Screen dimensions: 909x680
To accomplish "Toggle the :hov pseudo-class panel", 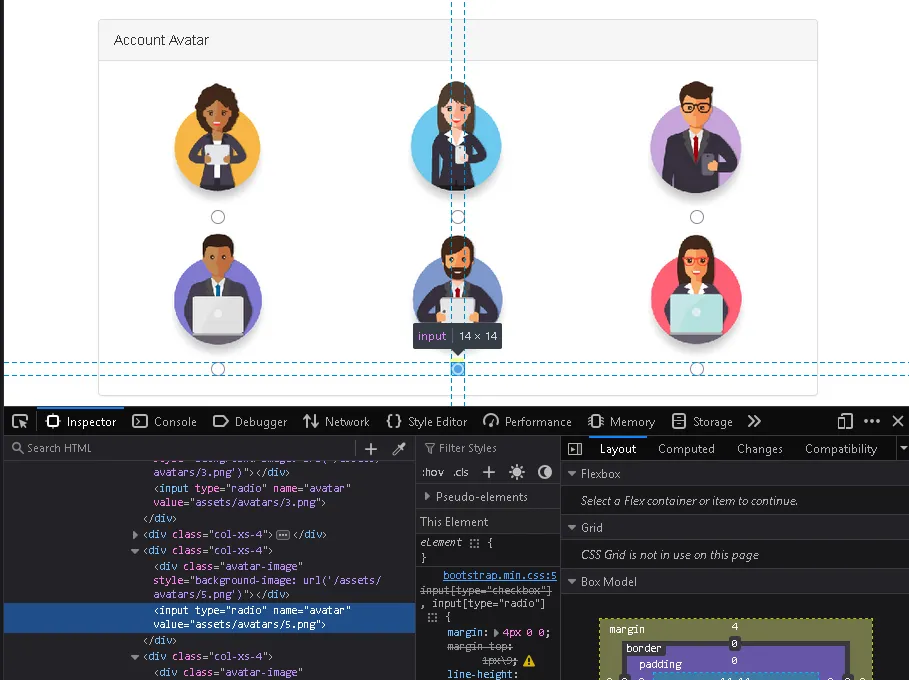I will click(433, 472).
